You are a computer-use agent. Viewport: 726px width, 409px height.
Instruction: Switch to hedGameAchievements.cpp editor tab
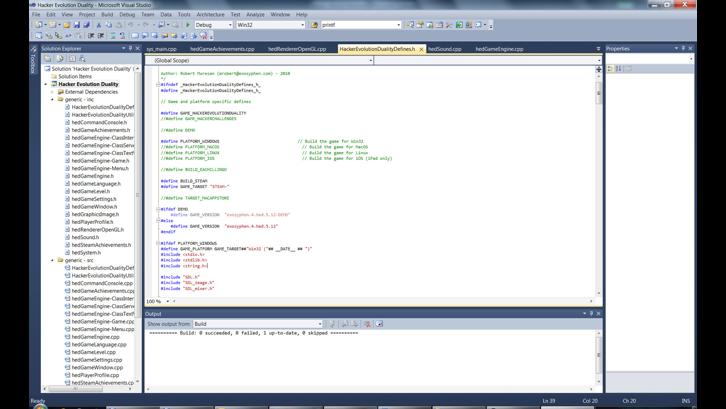pos(222,49)
